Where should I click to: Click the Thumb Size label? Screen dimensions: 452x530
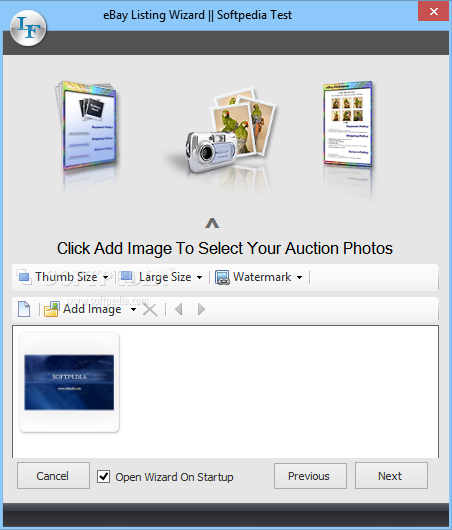click(66, 277)
